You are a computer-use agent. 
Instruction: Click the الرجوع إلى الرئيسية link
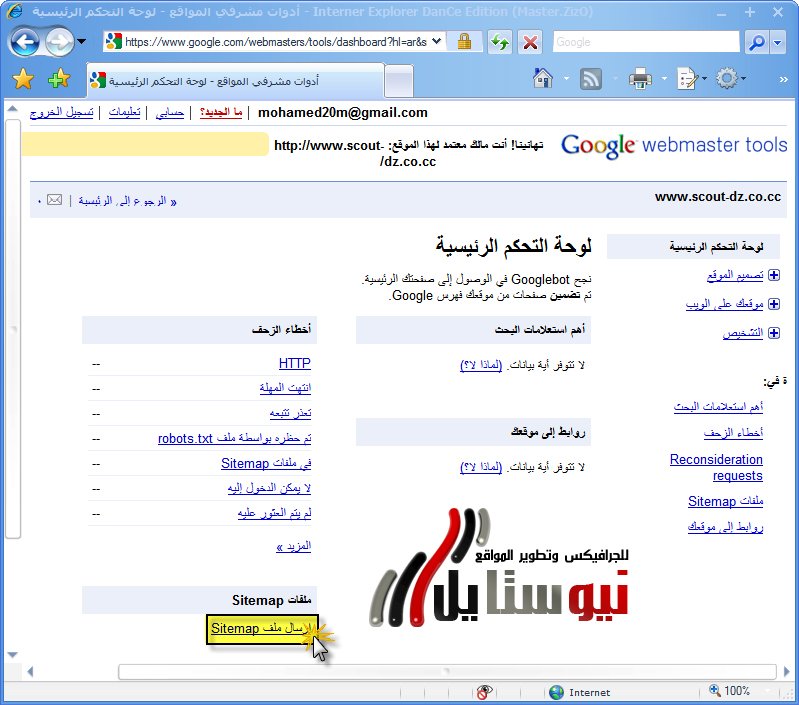click(x=127, y=201)
